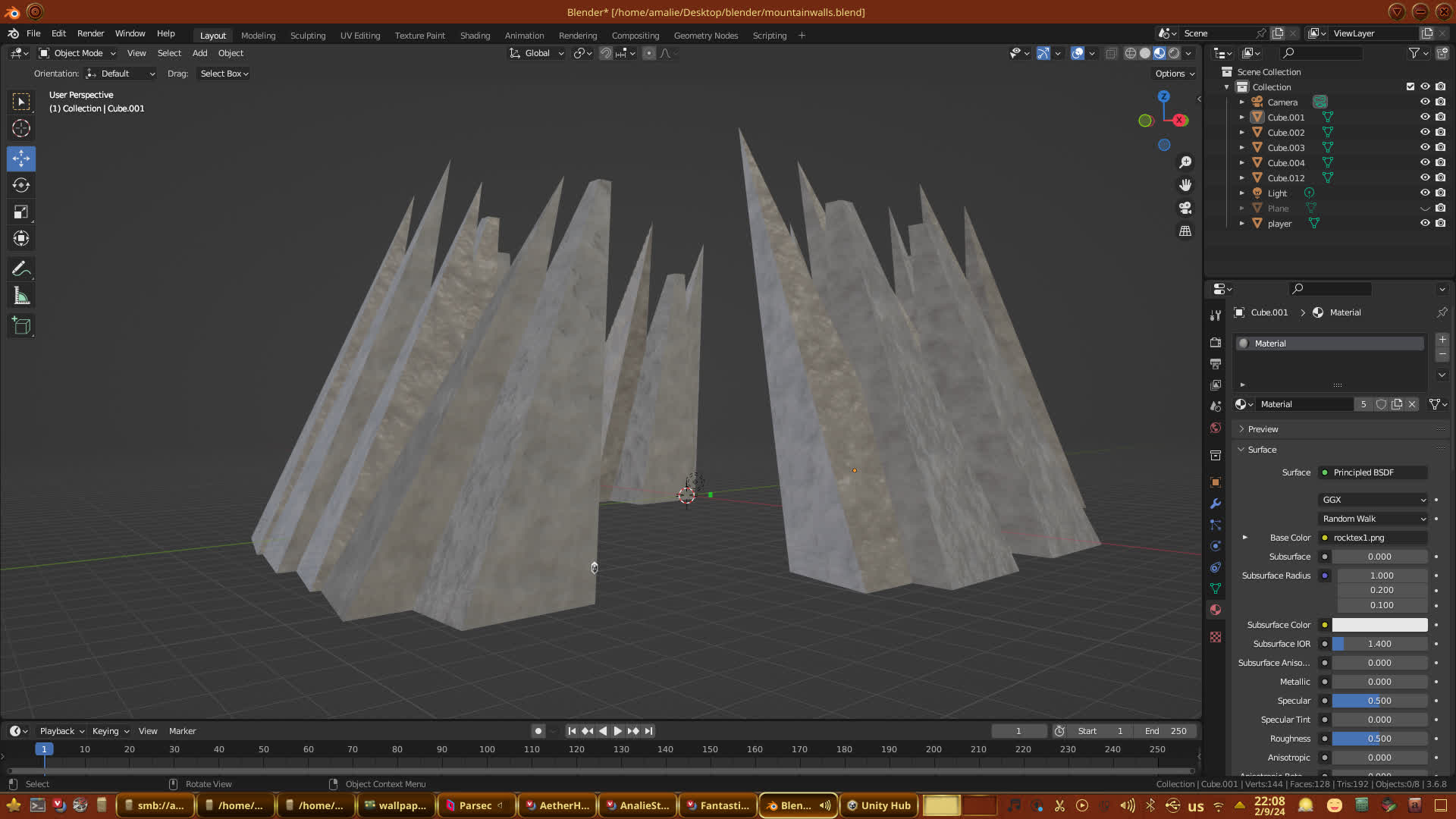This screenshot has height=819, width=1456.
Task: Select the Rotate tool in the toolbar
Action: tap(21, 185)
